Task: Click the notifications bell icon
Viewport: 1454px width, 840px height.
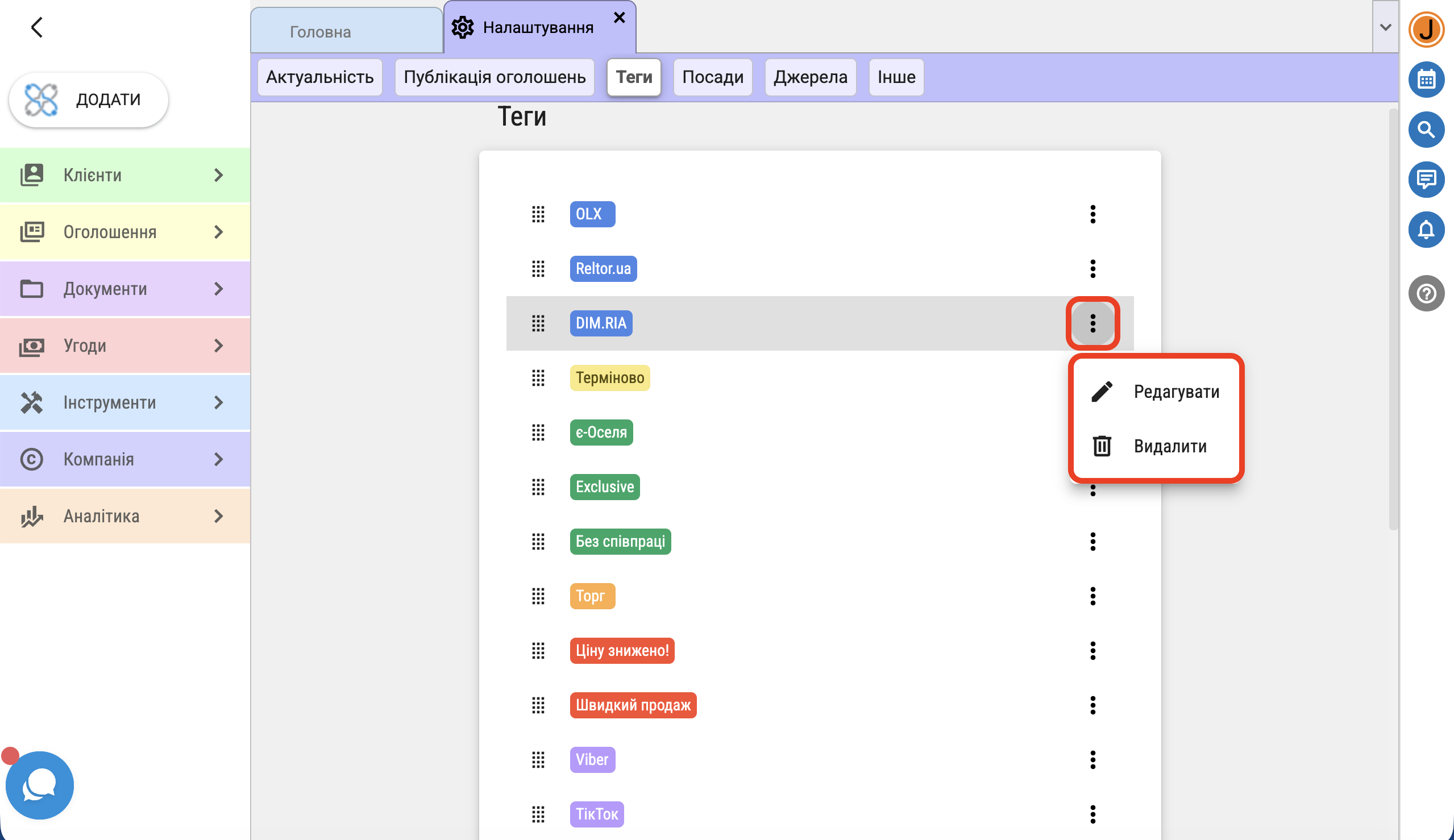Action: pyautogui.click(x=1426, y=230)
